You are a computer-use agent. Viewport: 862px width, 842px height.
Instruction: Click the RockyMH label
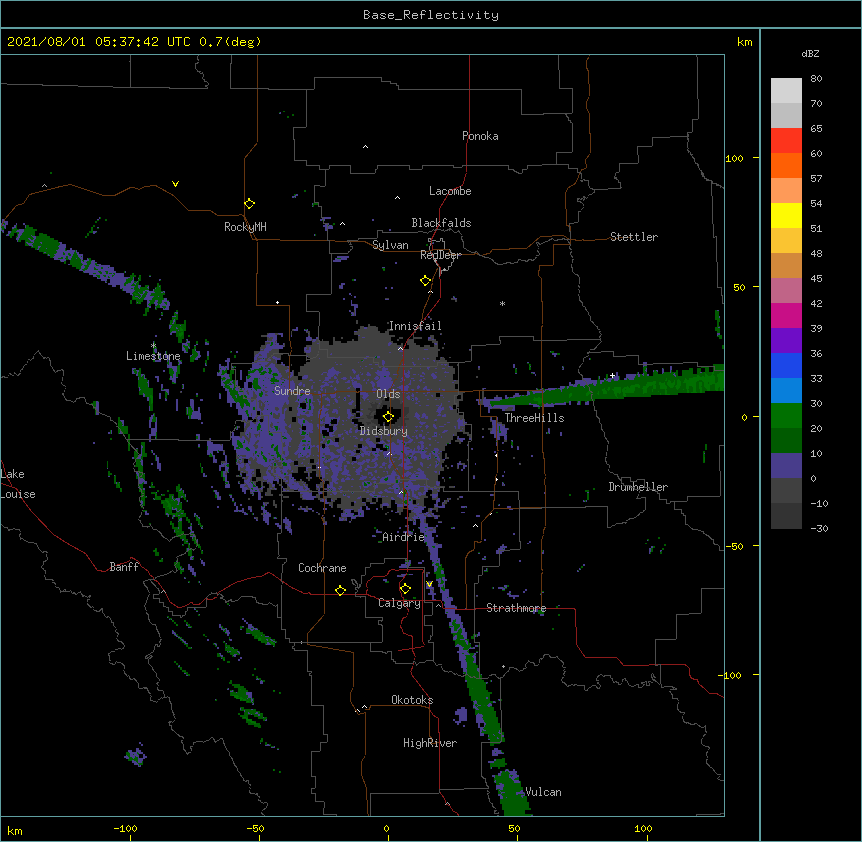click(245, 227)
